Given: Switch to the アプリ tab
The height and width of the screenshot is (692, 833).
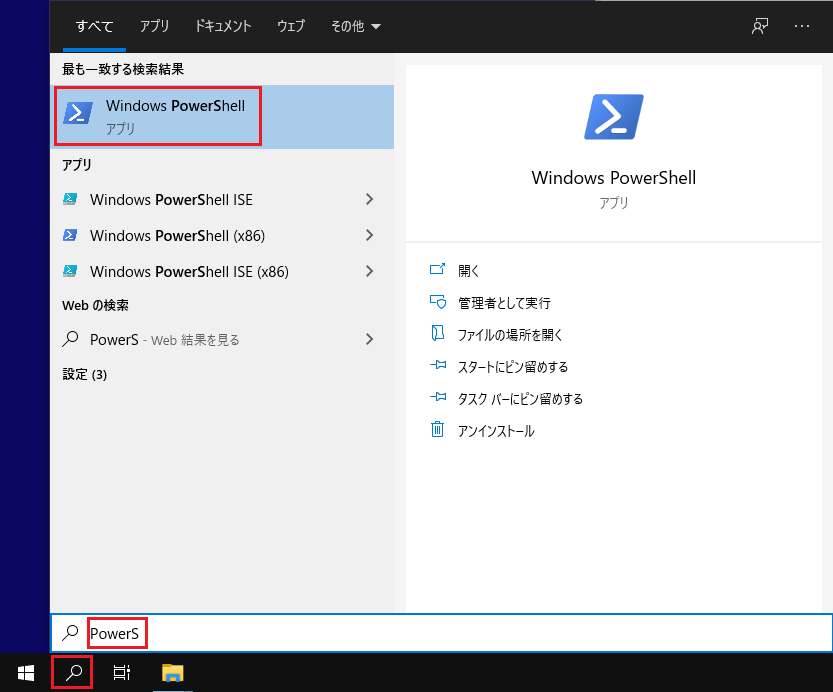Looking at the screenshot, I should click(x=154, y=27).
